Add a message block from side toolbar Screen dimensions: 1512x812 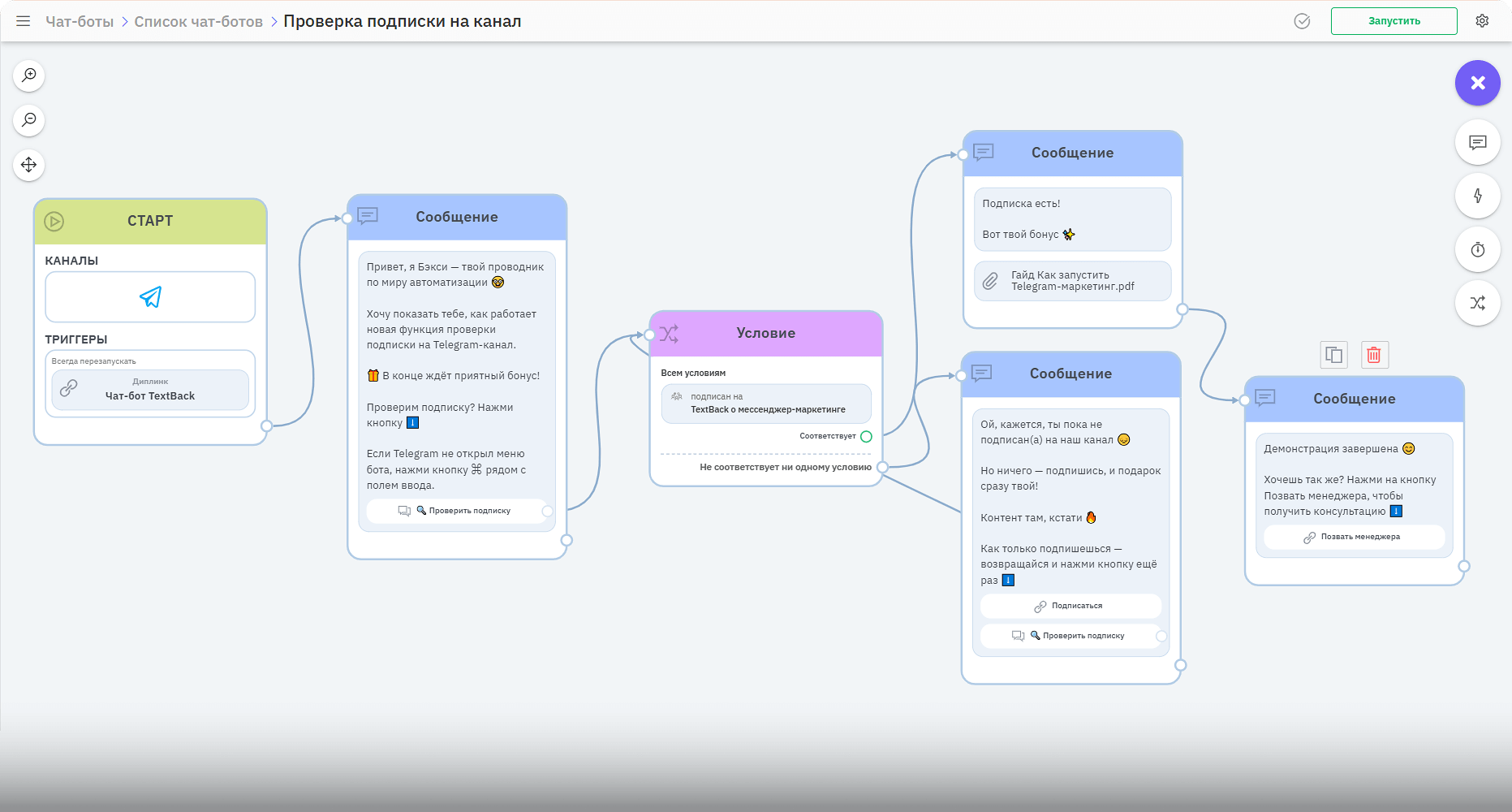[x=1477, y=143]
